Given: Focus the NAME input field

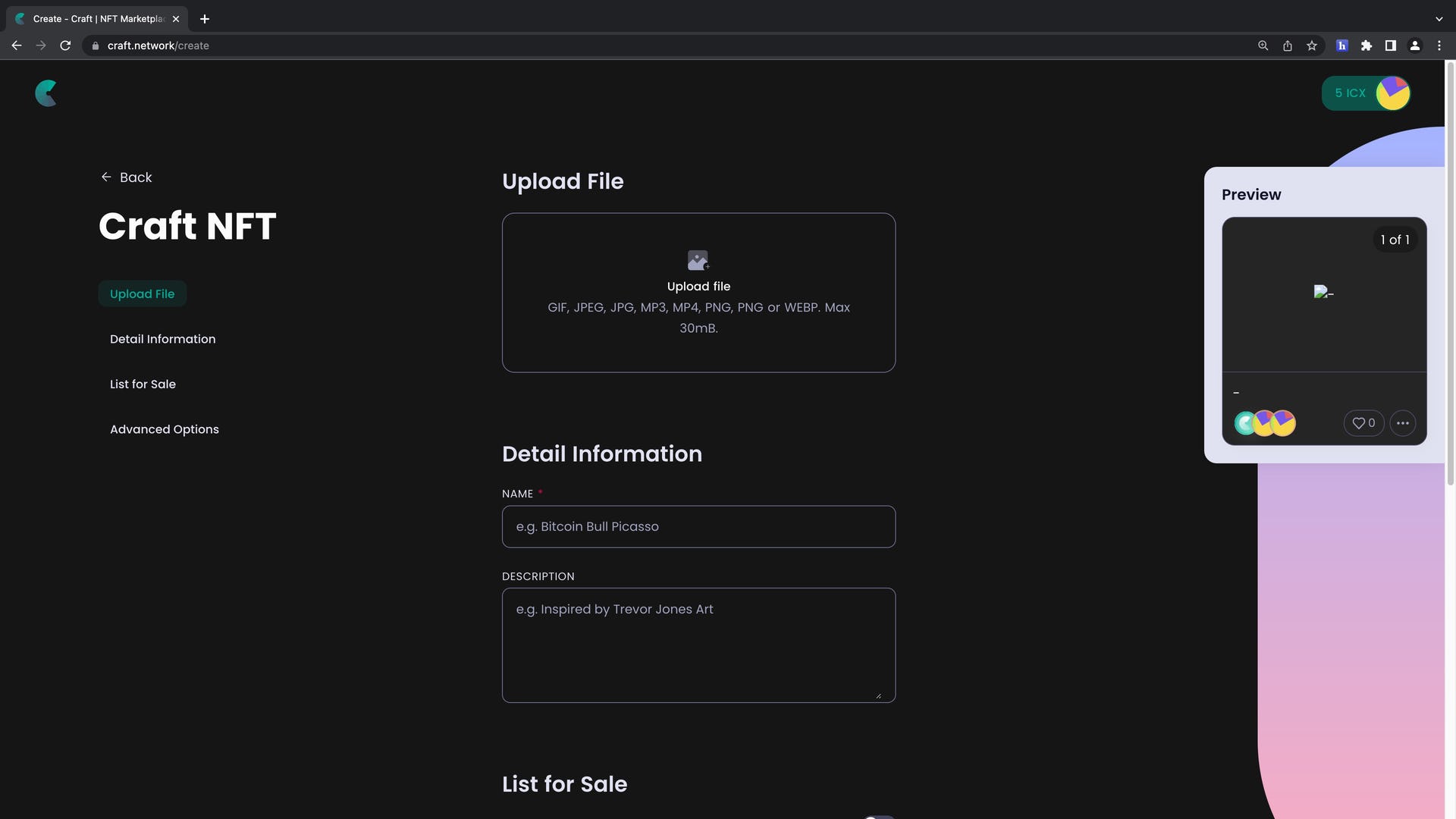Looking at the screenshot, I should [x=698, y=526].
